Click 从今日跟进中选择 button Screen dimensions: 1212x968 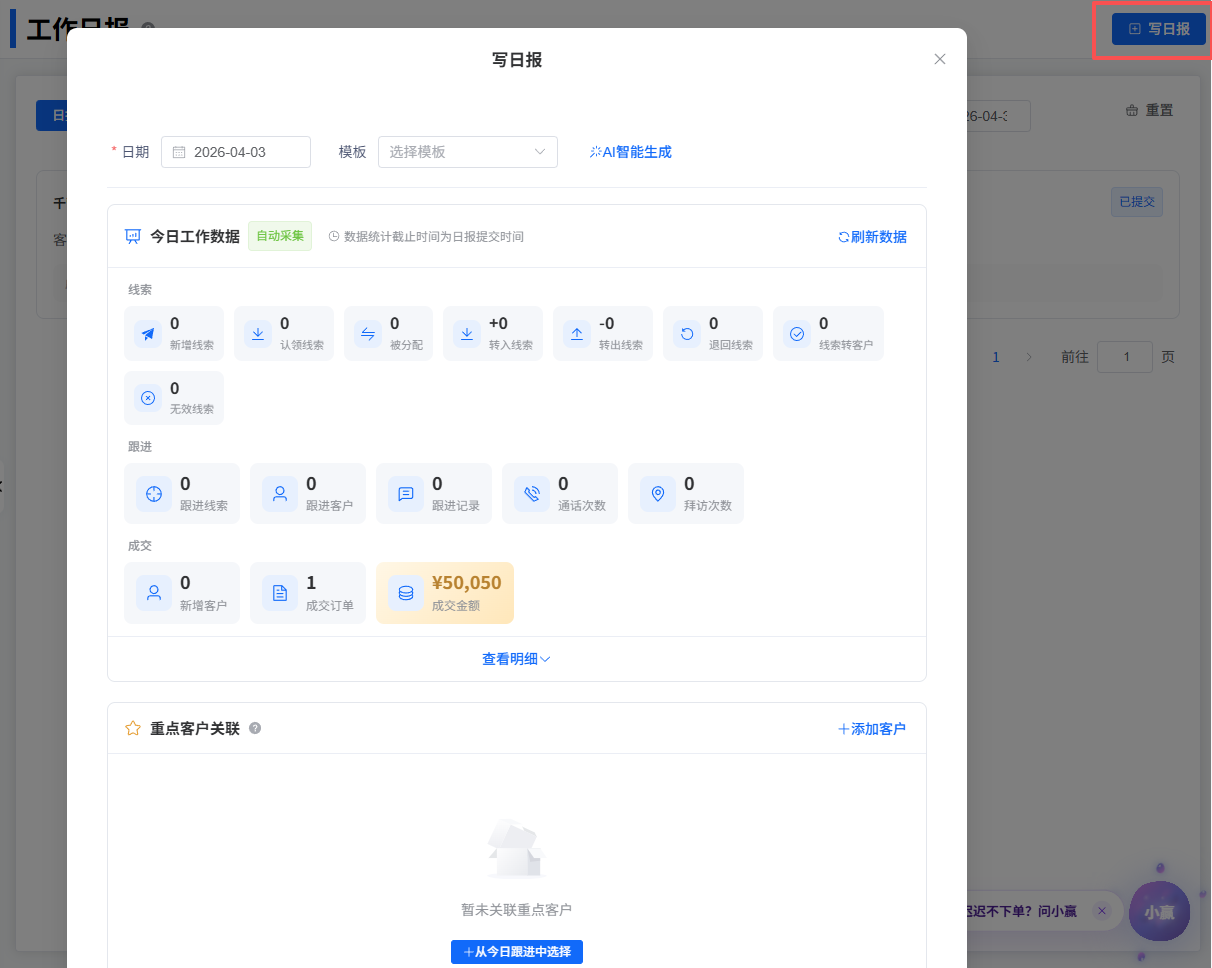point(516,952)
